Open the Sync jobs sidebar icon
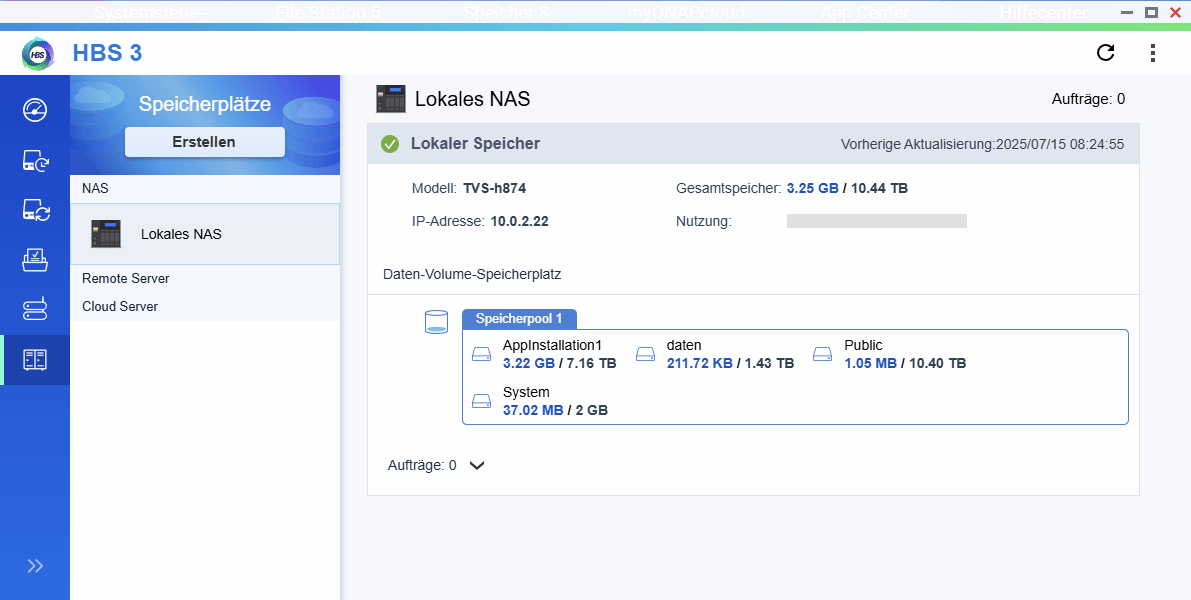1191x600 pixels. click(35, 210)
